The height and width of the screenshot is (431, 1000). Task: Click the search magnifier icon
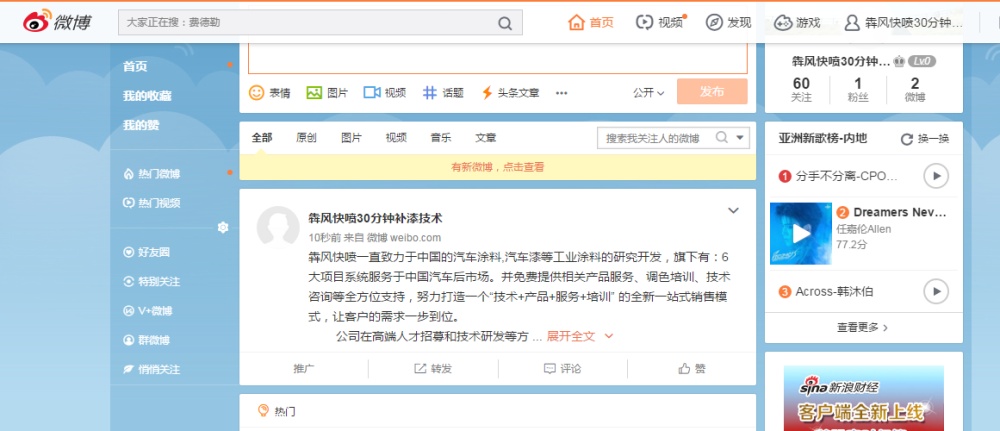(506, 23)
